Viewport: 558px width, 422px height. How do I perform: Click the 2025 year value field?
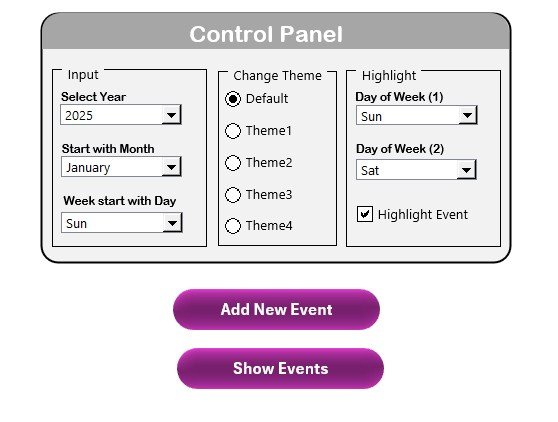pos(111,115)
